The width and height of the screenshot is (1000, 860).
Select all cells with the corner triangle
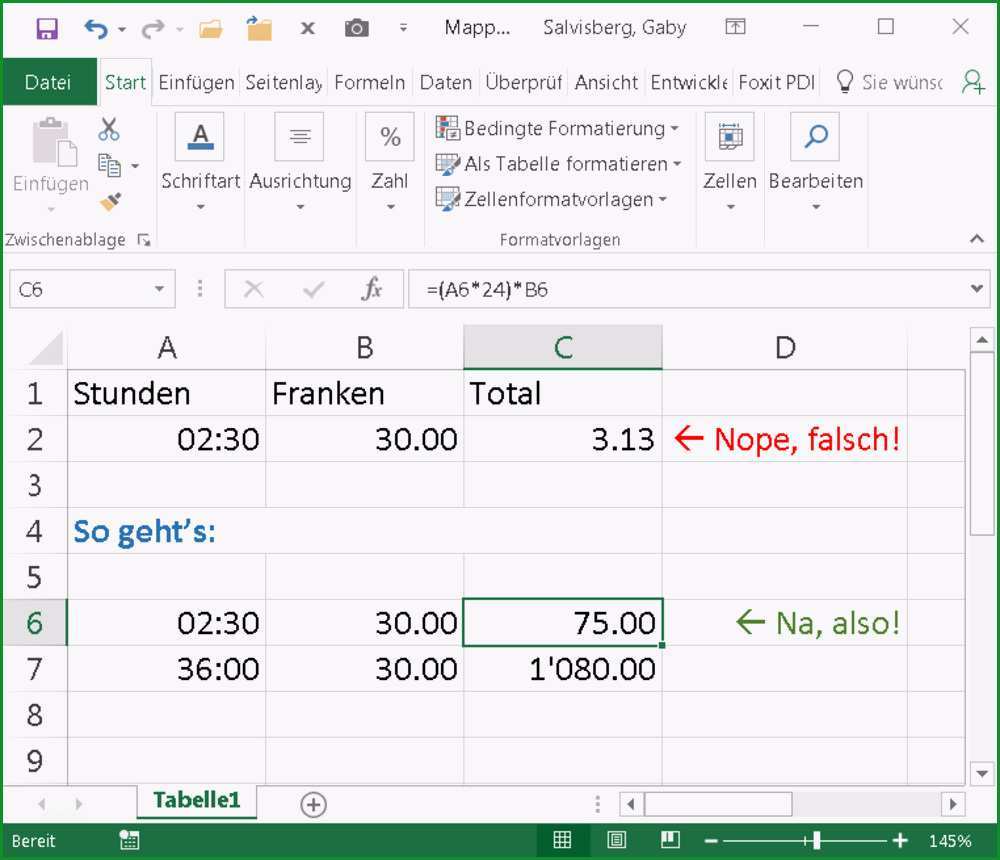tap(46, 348)
